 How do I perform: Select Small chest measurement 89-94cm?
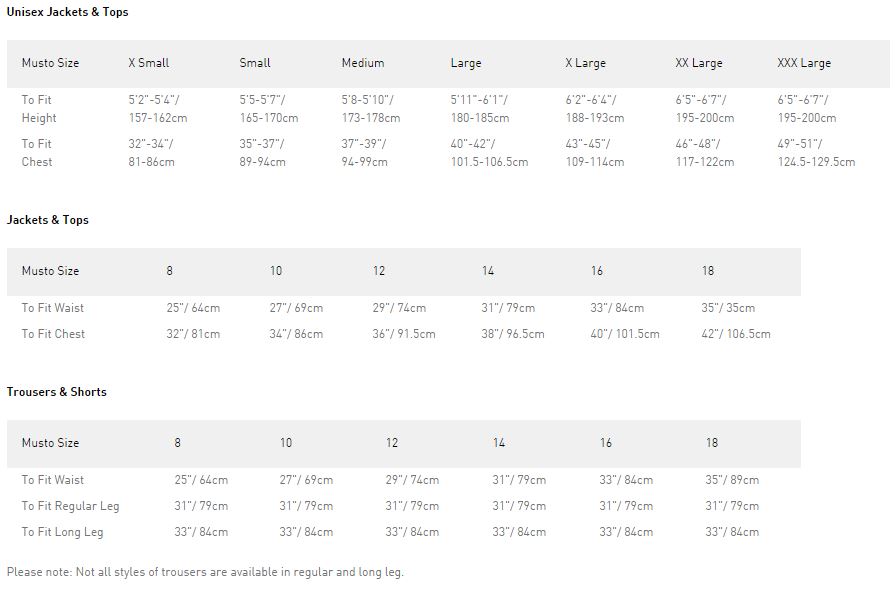[x=262, y=162]
